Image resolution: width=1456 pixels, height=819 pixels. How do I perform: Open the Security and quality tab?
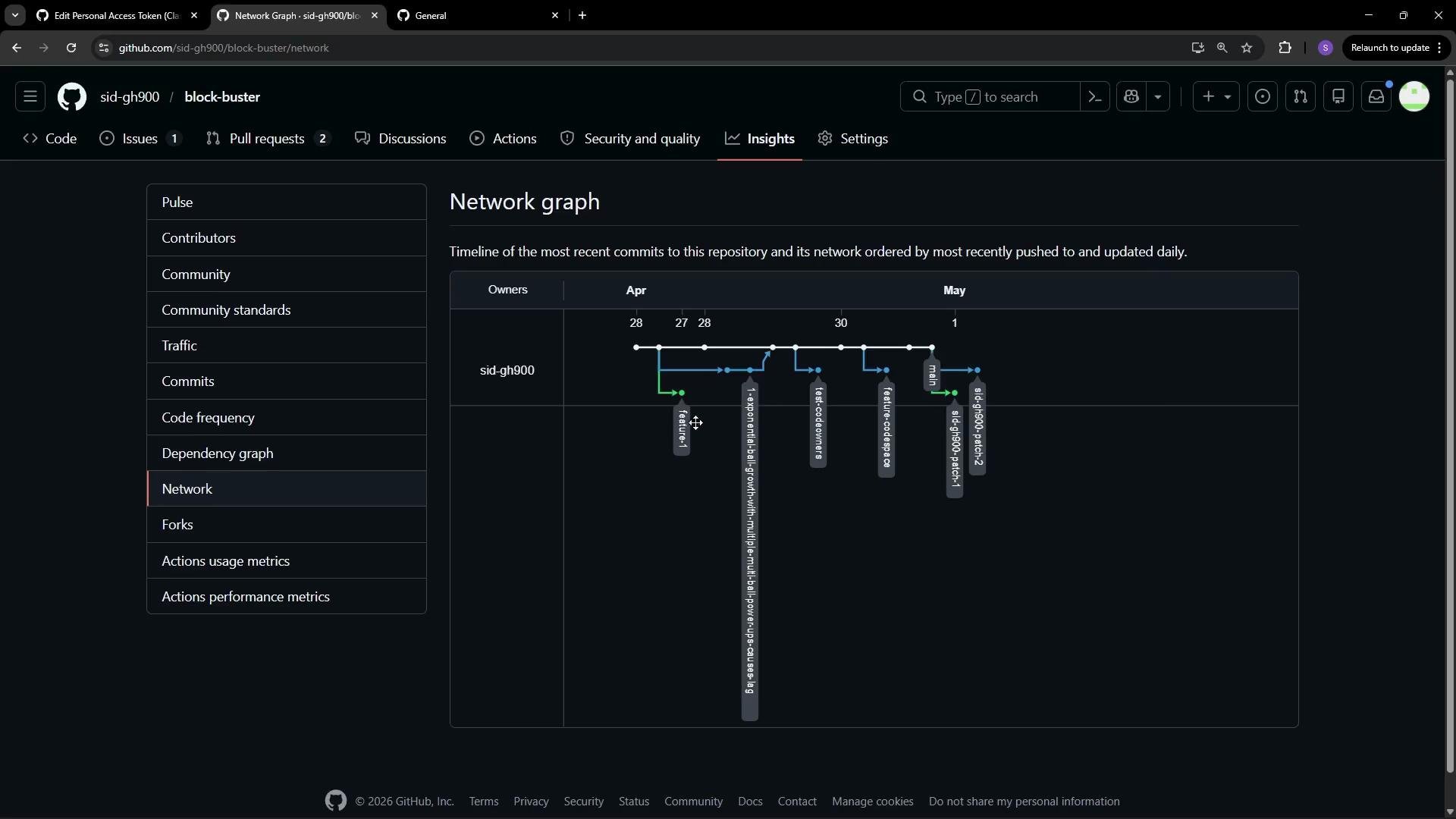tap(630, 139)
